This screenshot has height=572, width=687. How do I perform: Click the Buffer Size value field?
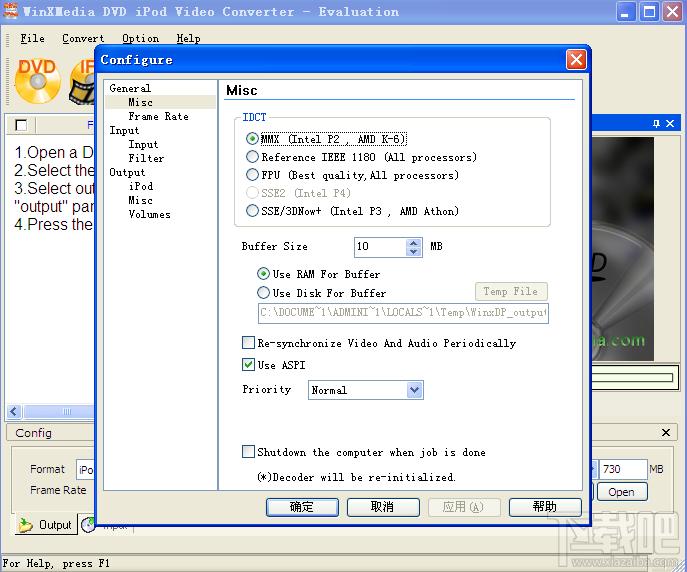tap(380, 247)
